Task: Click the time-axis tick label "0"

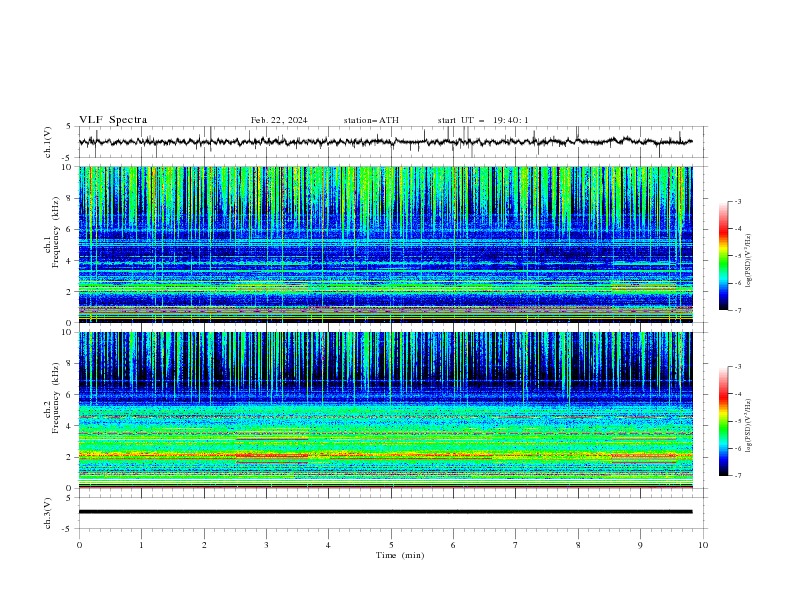Action: 79,545
